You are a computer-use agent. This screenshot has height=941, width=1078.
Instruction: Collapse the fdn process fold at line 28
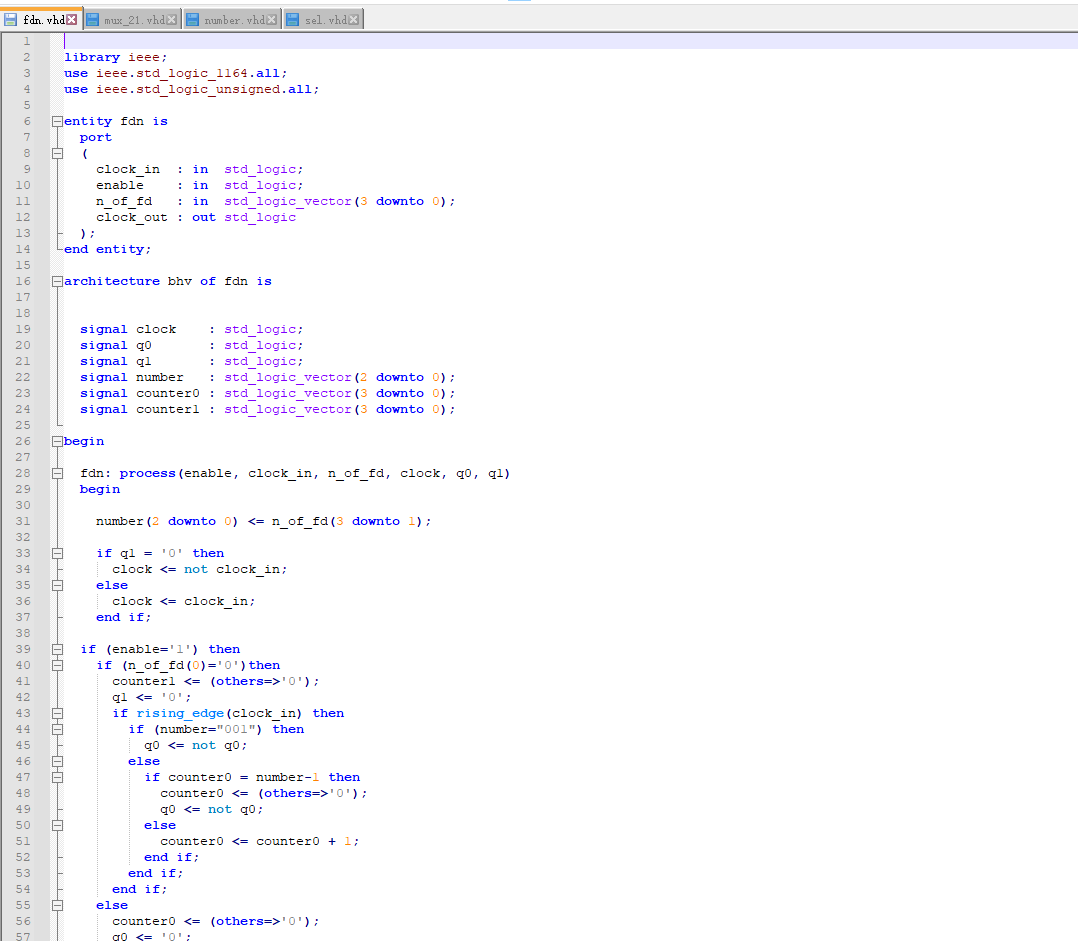tap(58, 474)
